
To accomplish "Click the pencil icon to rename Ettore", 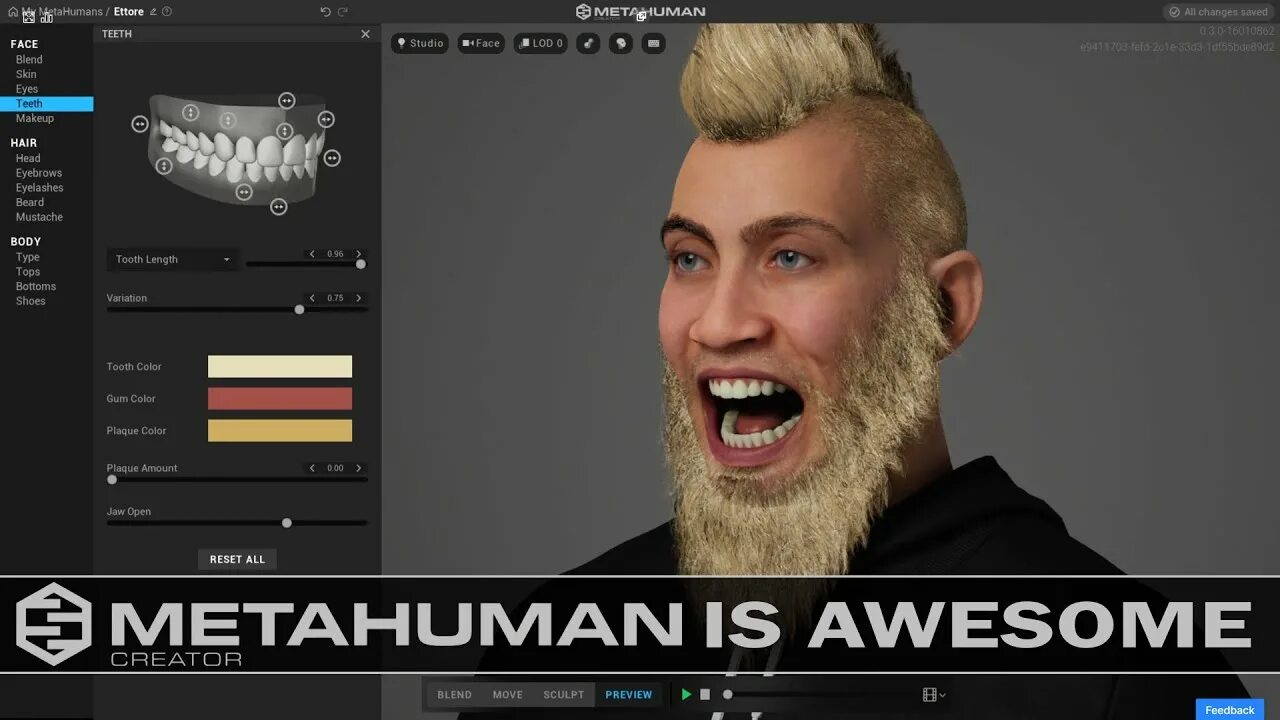I will (153, 12).
